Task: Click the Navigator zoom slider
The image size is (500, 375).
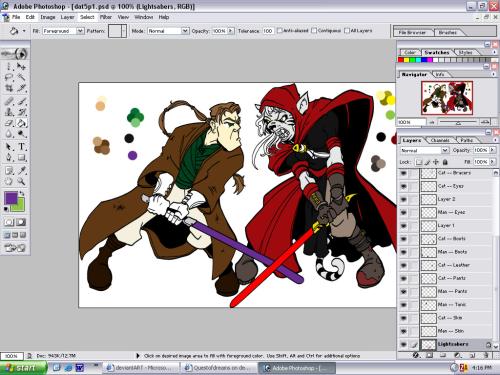Action: point(458,122)
